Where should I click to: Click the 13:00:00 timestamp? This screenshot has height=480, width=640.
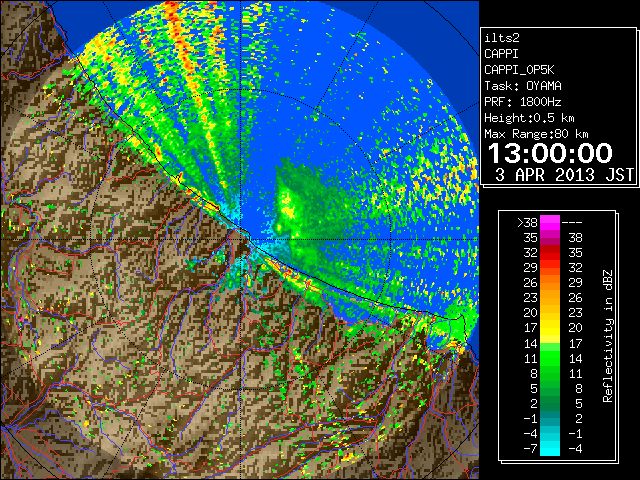click(550, 153)
